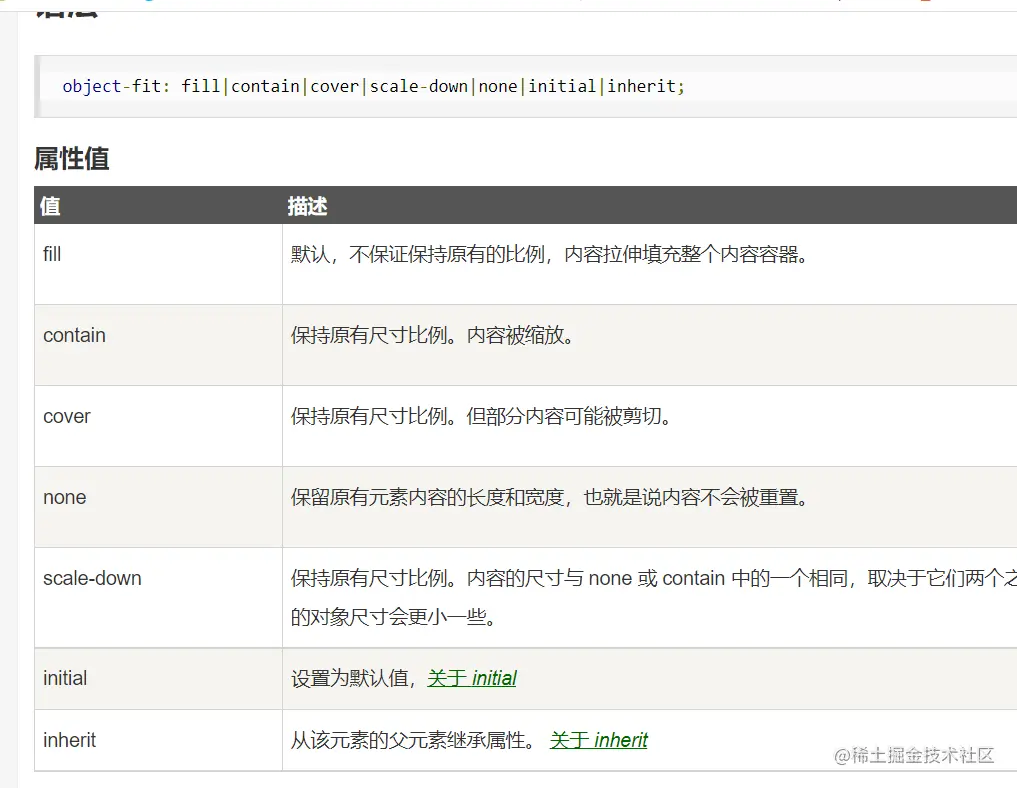1017x788 pixels.
Task: Click 'scale-down' keyword in the code line
Action: (418, 86)
